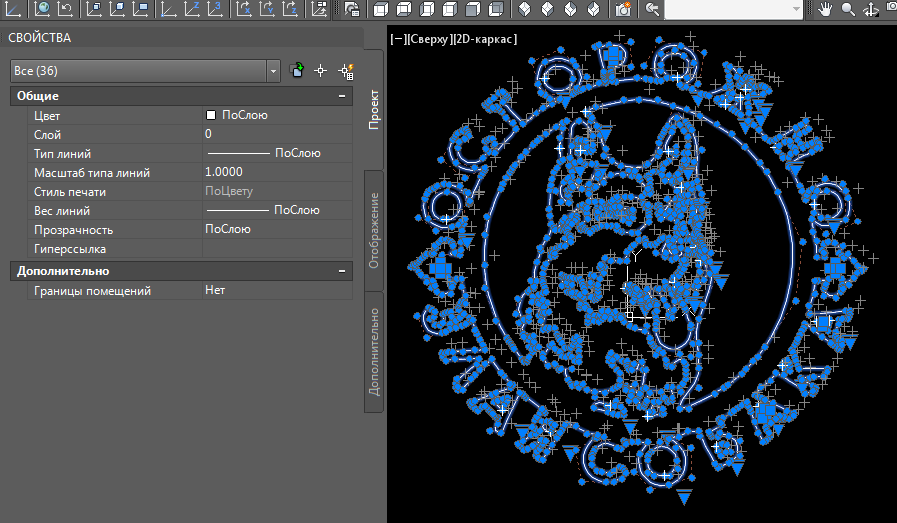Switch to Bottom view cube icon

pyautogui.click(x=404, y=9)
